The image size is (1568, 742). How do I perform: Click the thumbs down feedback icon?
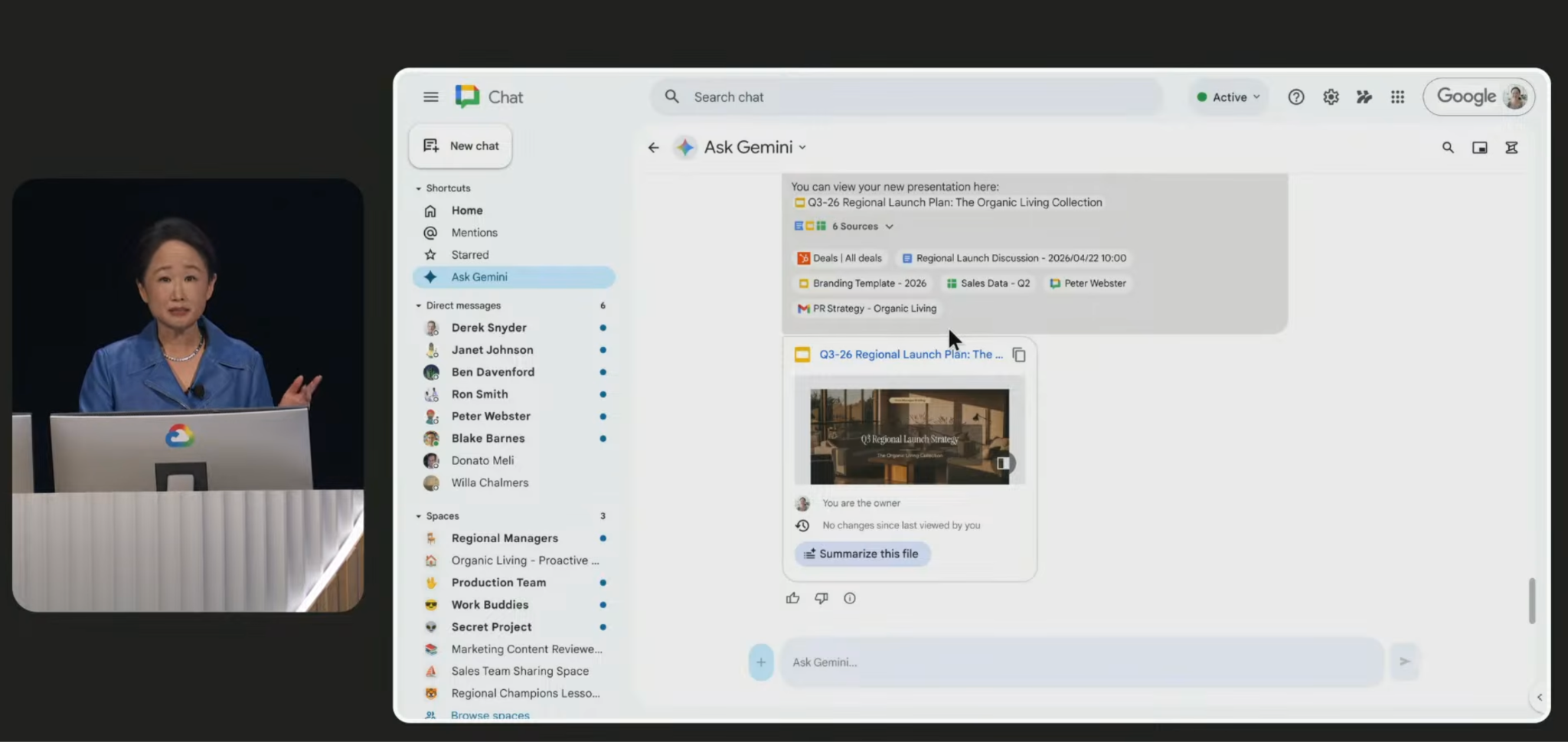click(x=821, y=598)
